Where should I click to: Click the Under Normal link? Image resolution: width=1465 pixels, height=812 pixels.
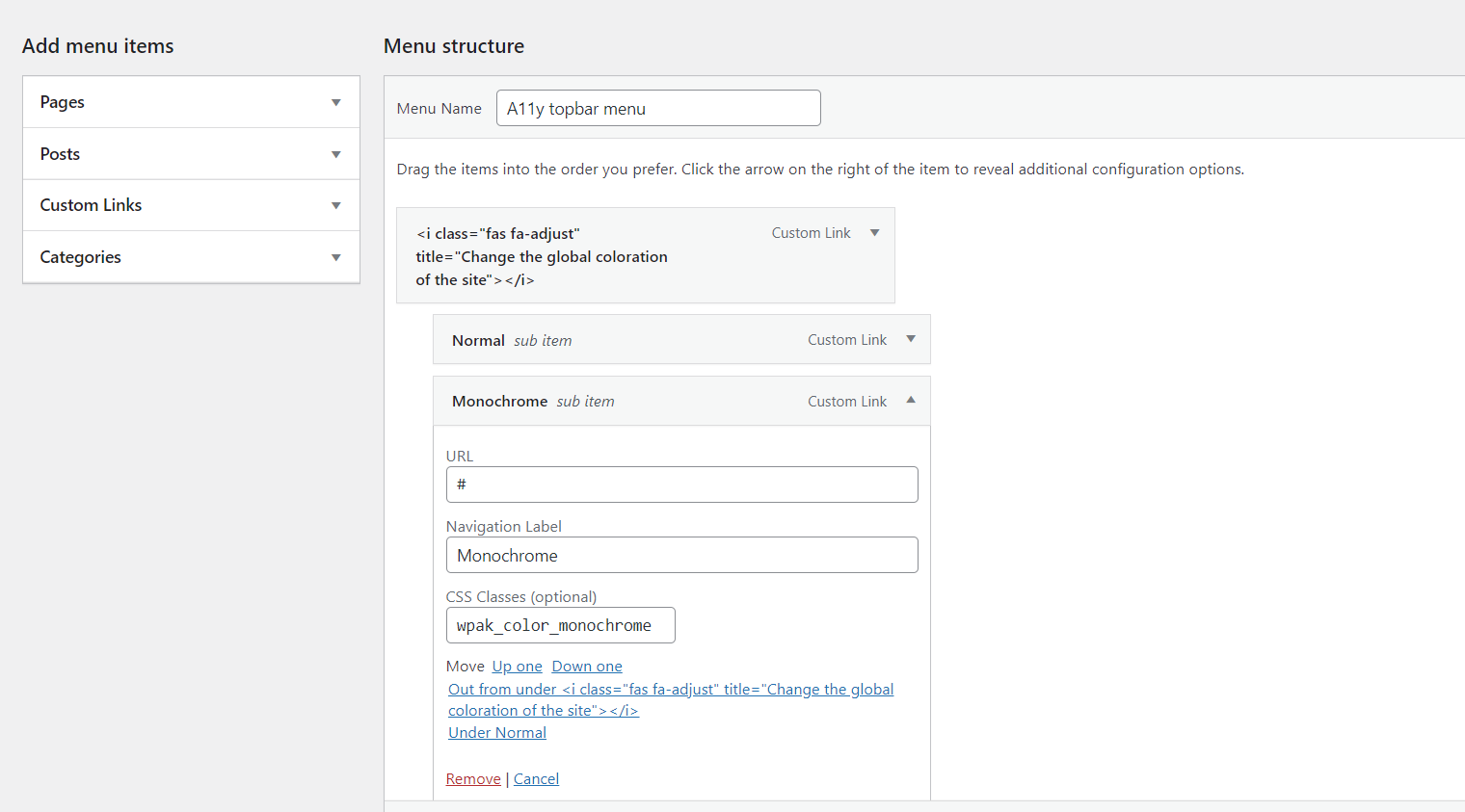point(497,733)
